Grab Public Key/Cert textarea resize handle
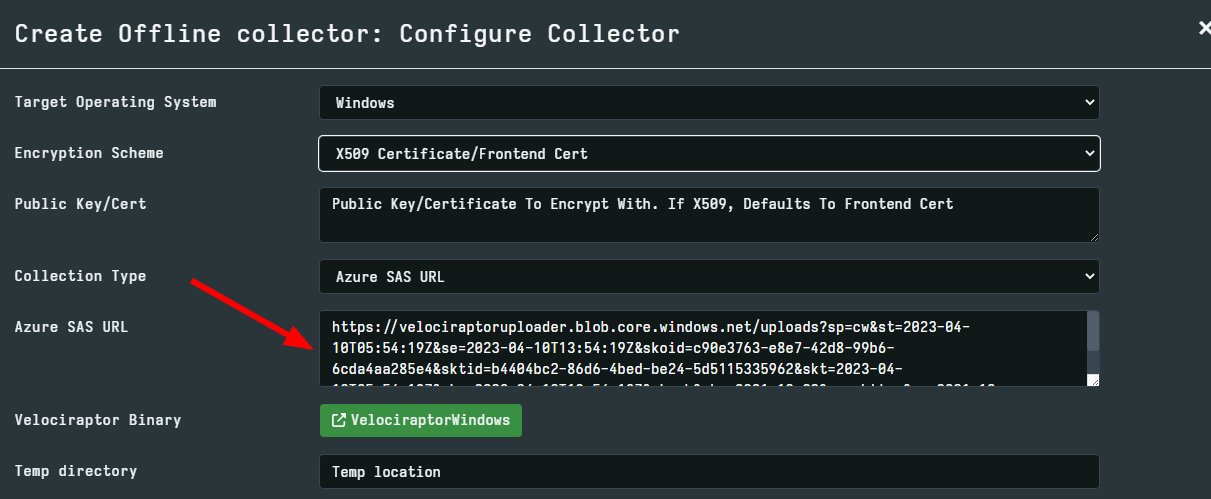The image size is (1211, 499). pyautogui.click(x=1093, y=236)
